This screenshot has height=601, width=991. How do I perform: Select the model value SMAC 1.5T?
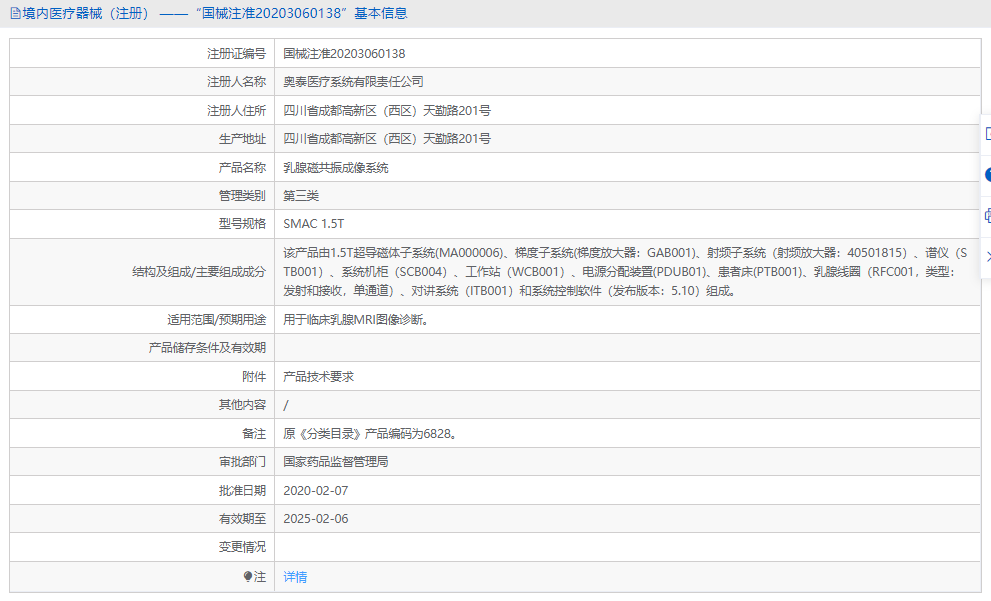pos(315,223)
